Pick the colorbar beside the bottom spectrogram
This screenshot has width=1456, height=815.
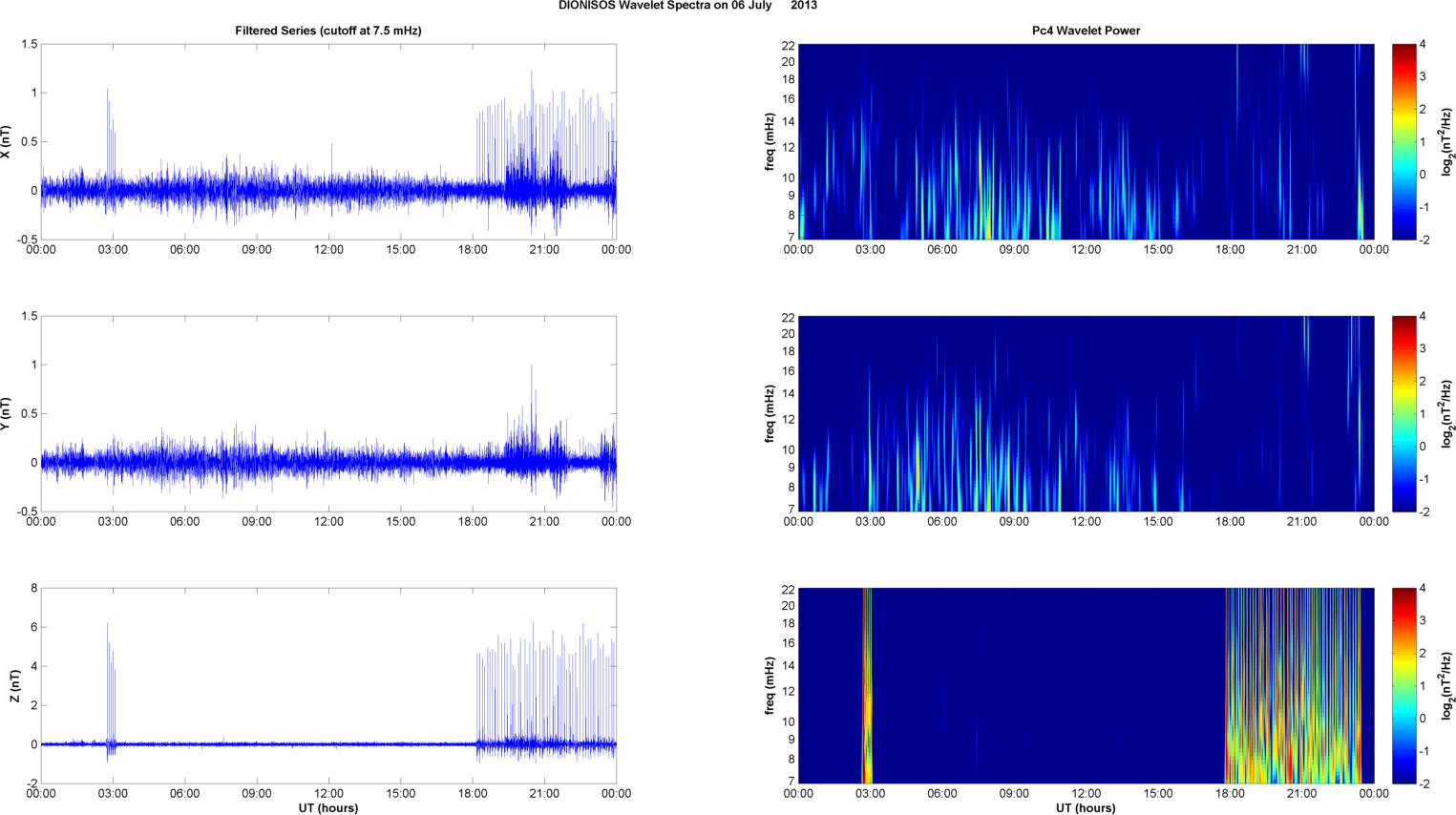pos(1403,686)
